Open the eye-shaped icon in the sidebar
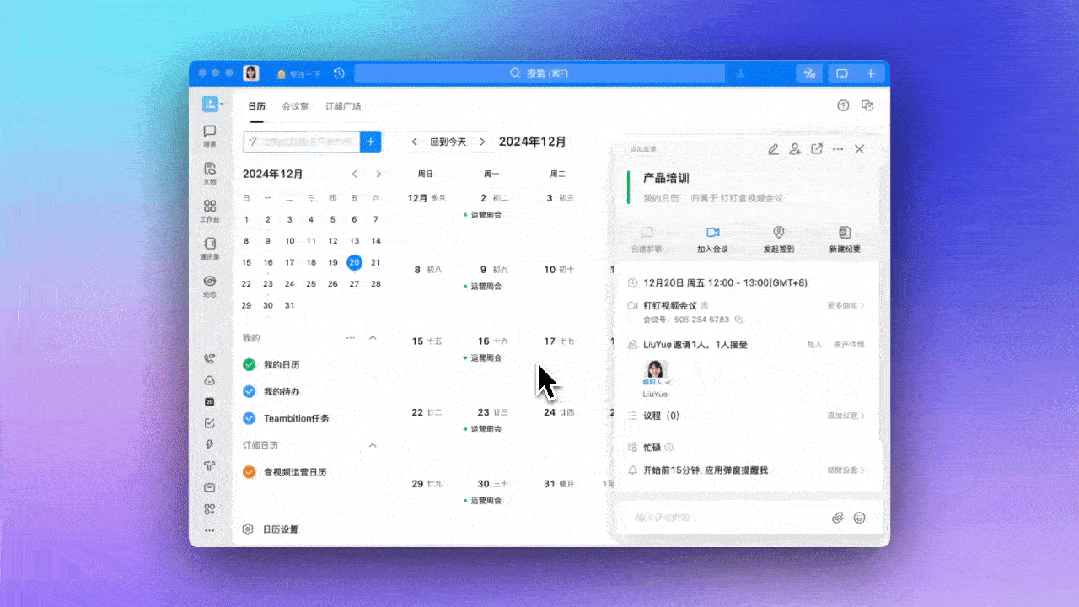The image size is (1079, 607). click(x=210, y=281)
